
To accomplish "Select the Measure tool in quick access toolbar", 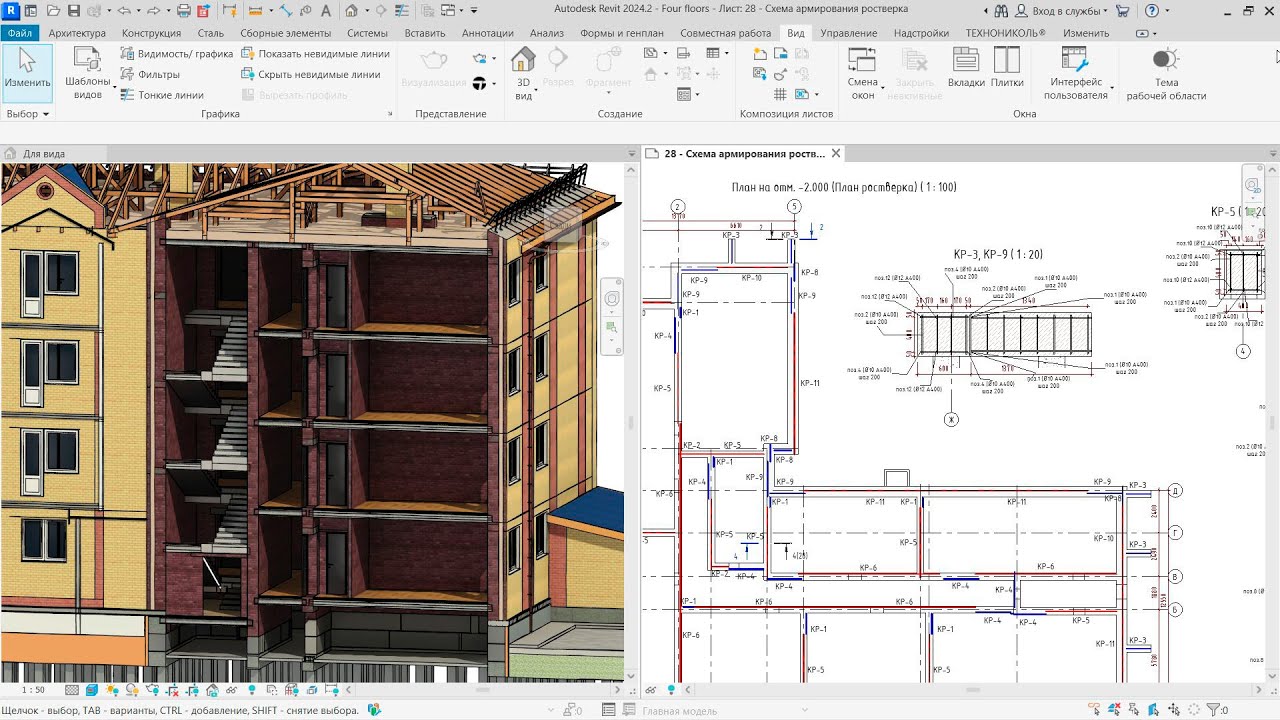I will [254, 11].
